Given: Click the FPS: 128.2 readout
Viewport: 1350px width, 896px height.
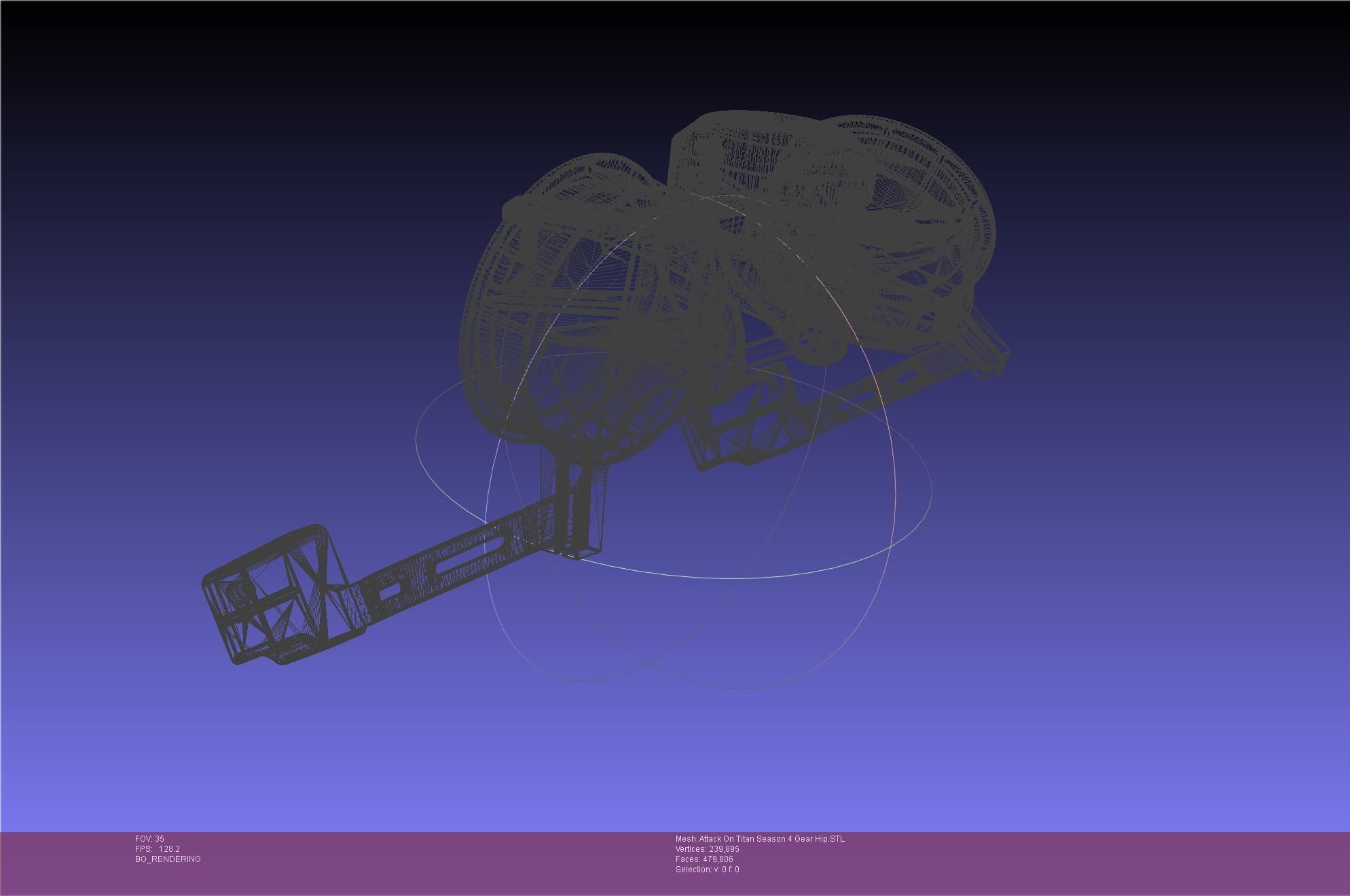Looking at the screenshot, I should [x=158, y=849].
